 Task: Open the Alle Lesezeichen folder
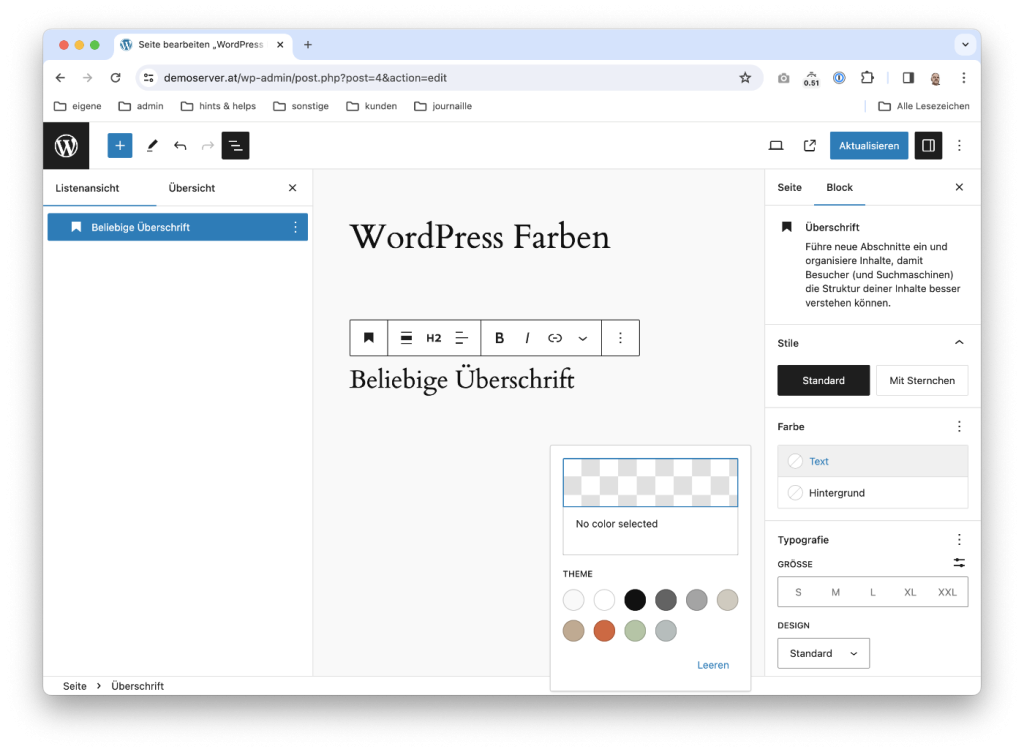[x=923, y=106]
